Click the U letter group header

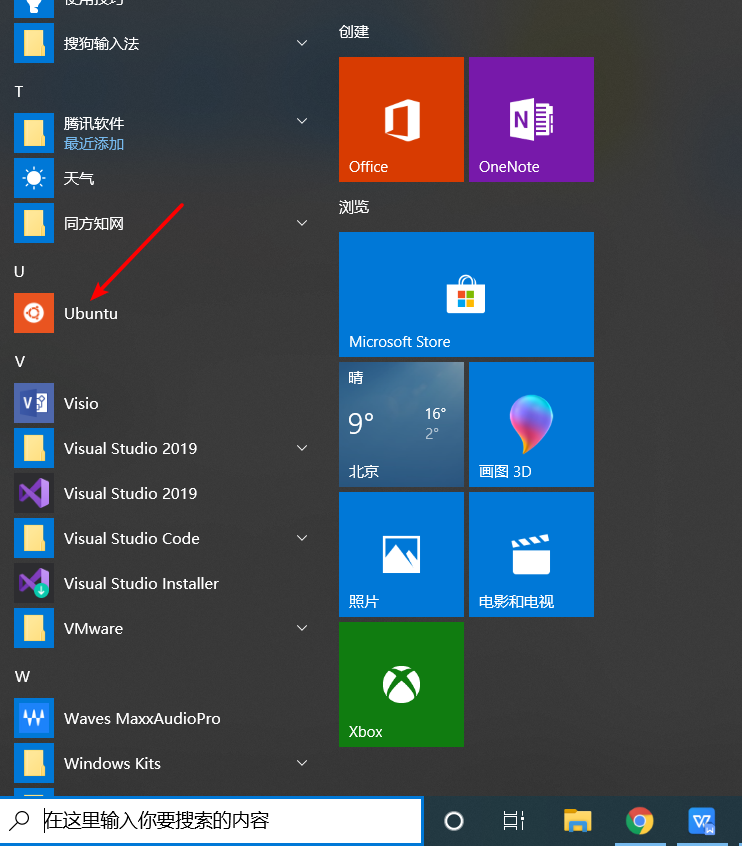pos(19,271)
